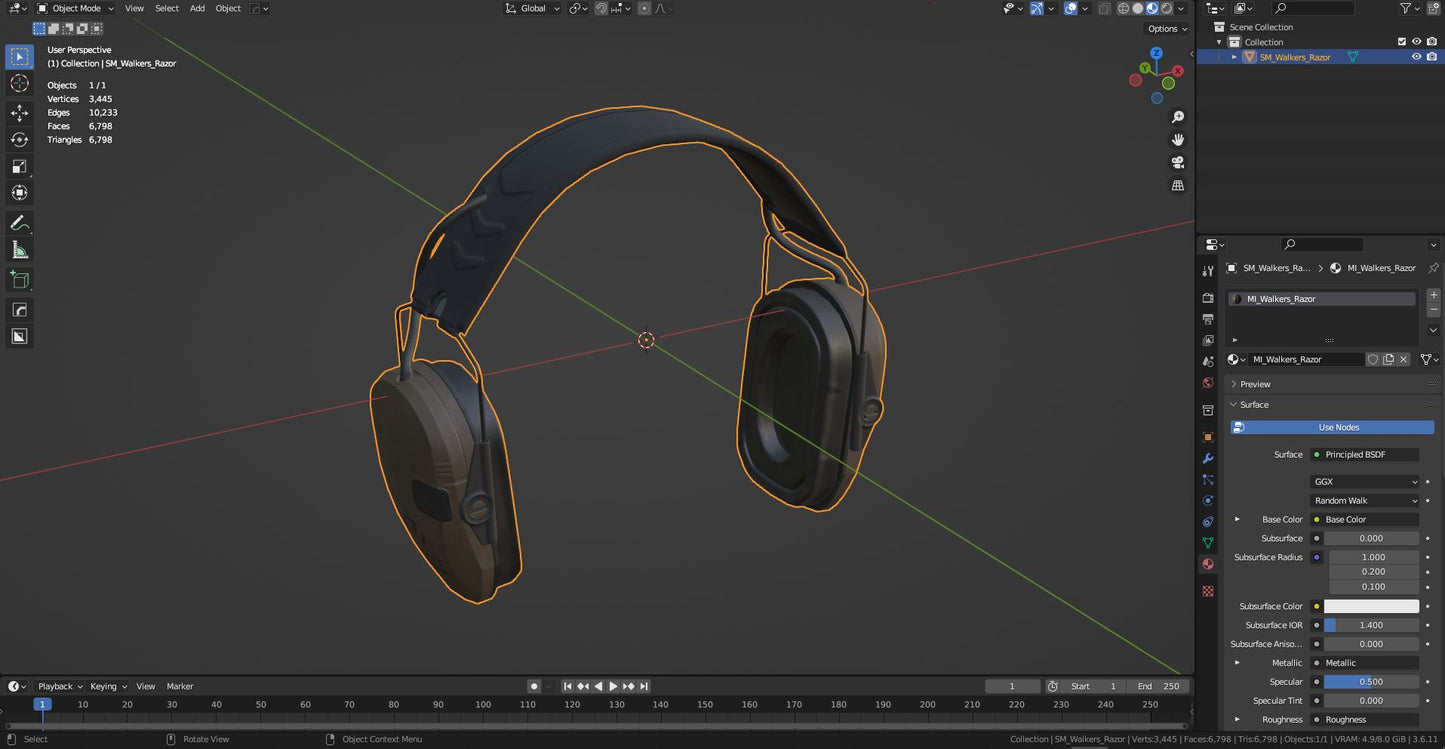
Task: Open the Object menu in the header
Action: coord(227,8)
